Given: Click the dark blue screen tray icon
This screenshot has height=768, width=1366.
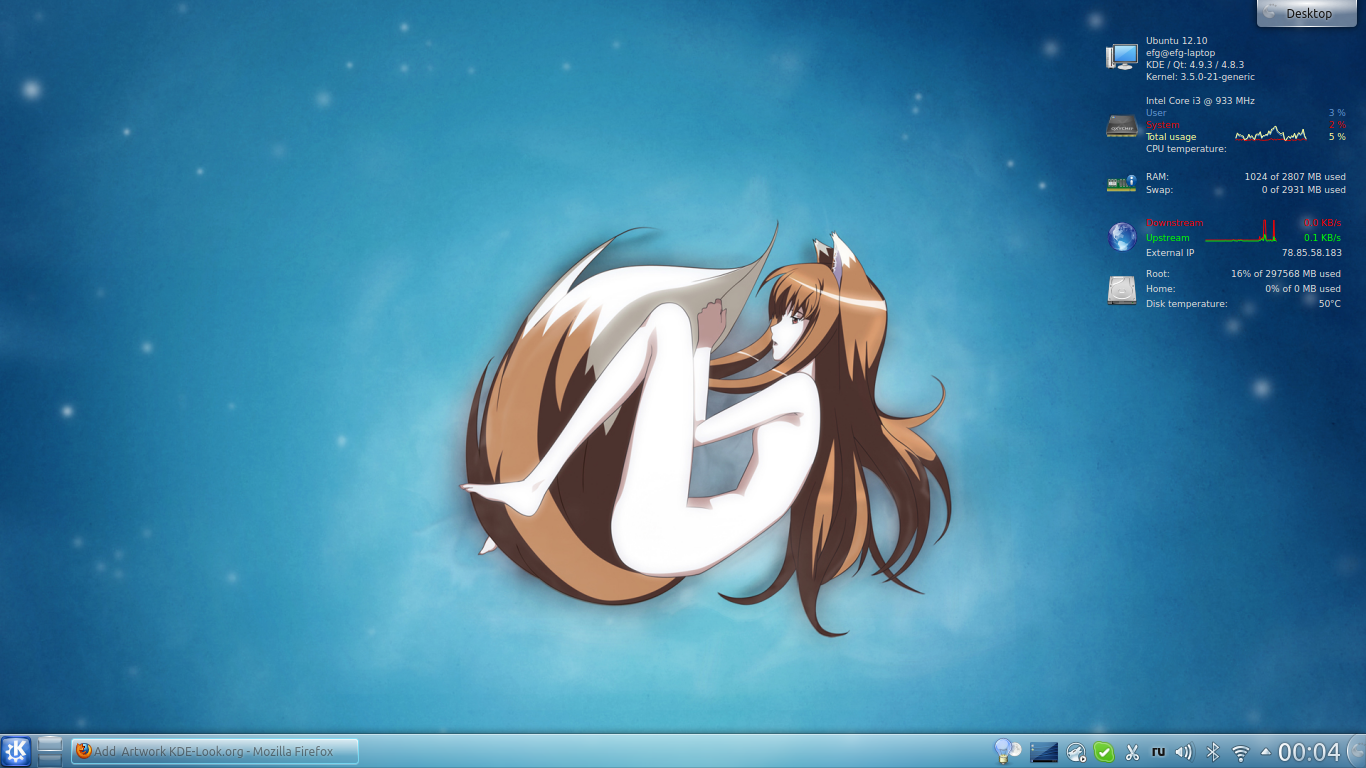Looking at the screenshot, I should pyautogui.click(x=1044, y=751).
